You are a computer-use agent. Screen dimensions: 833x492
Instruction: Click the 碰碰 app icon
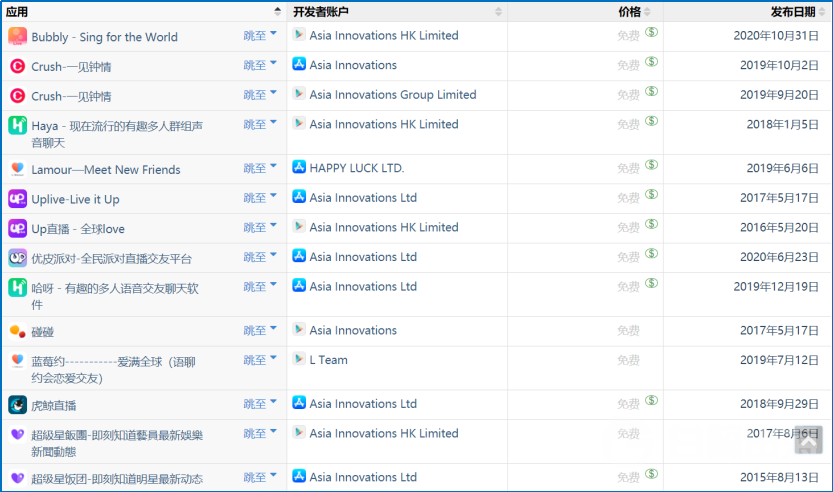[17, 331]
